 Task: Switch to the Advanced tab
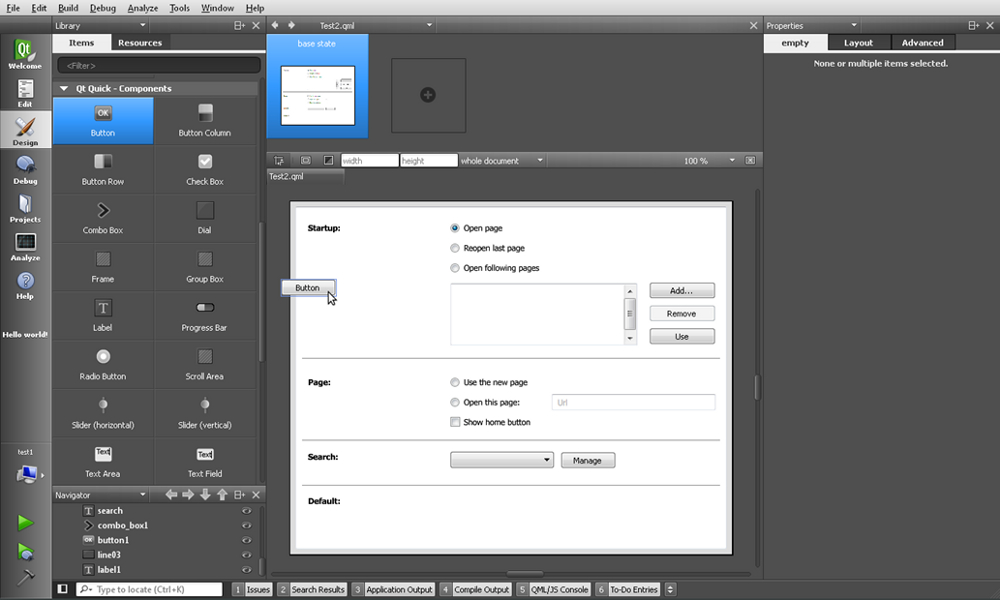(922, 43)
